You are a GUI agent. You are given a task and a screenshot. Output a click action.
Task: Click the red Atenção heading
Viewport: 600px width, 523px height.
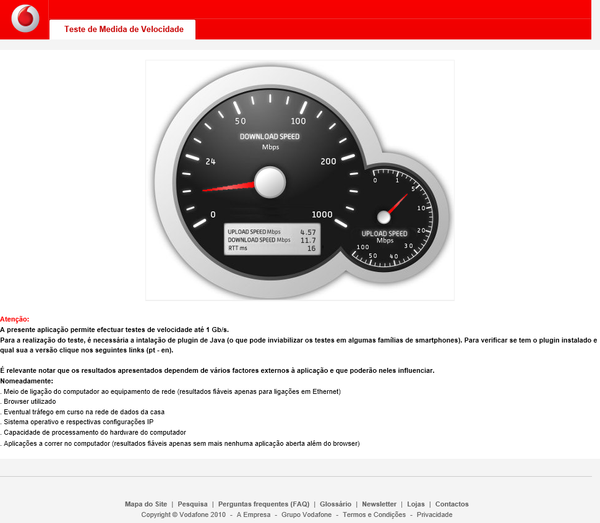15,318
